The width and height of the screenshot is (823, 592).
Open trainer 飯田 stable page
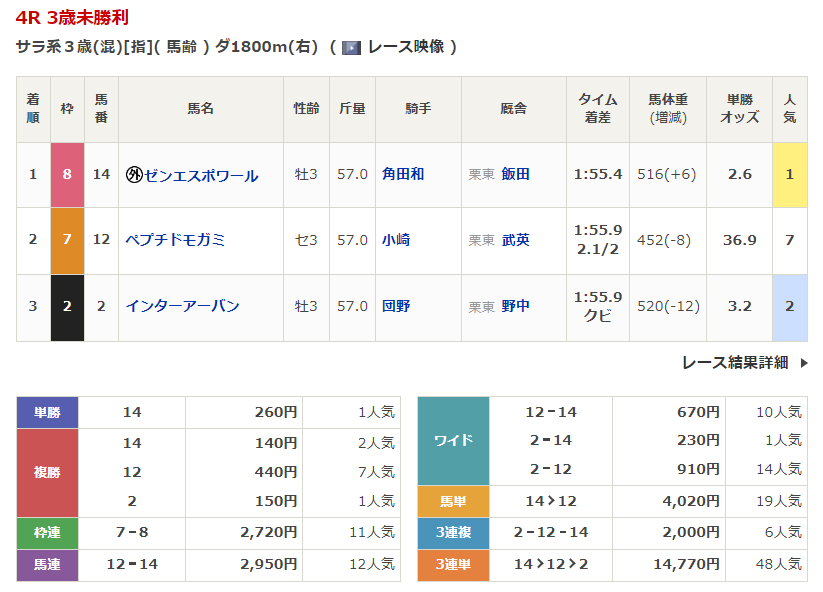pos(516,174)
